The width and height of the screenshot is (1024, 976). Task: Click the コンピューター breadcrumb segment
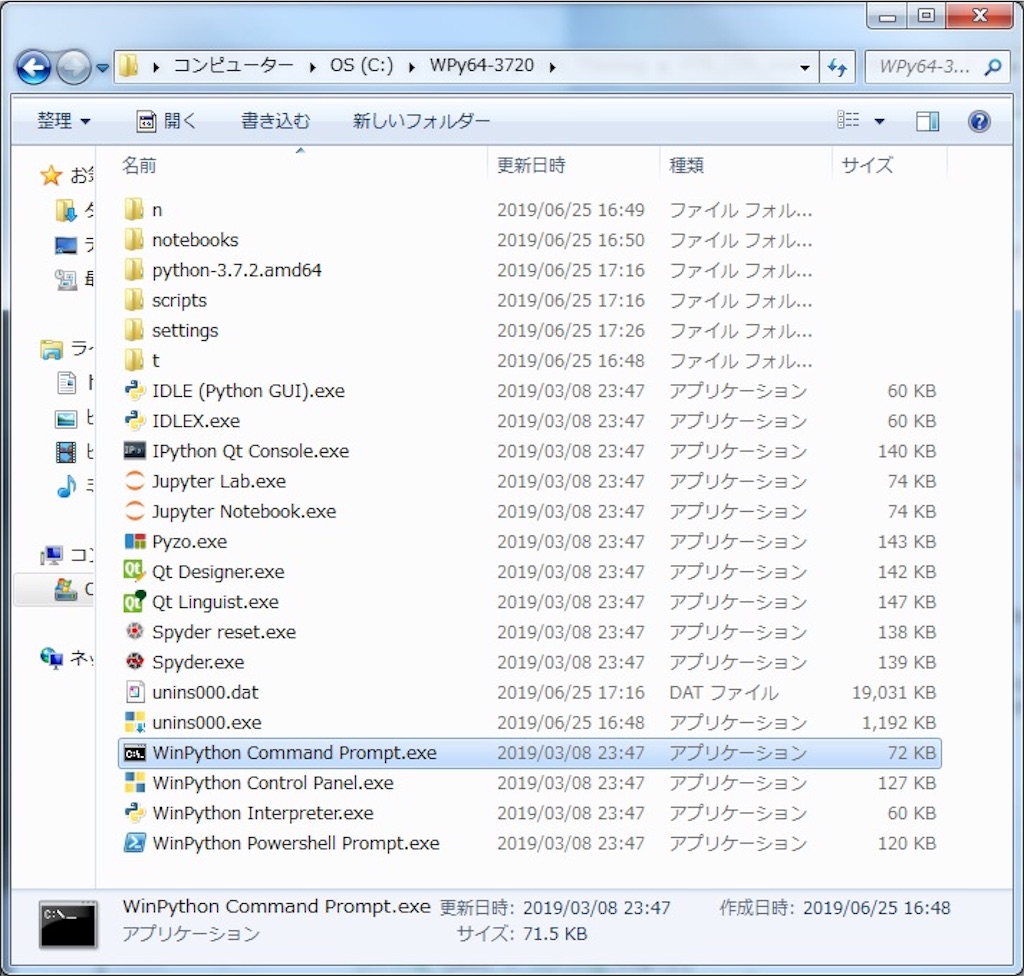pos(234,66)
